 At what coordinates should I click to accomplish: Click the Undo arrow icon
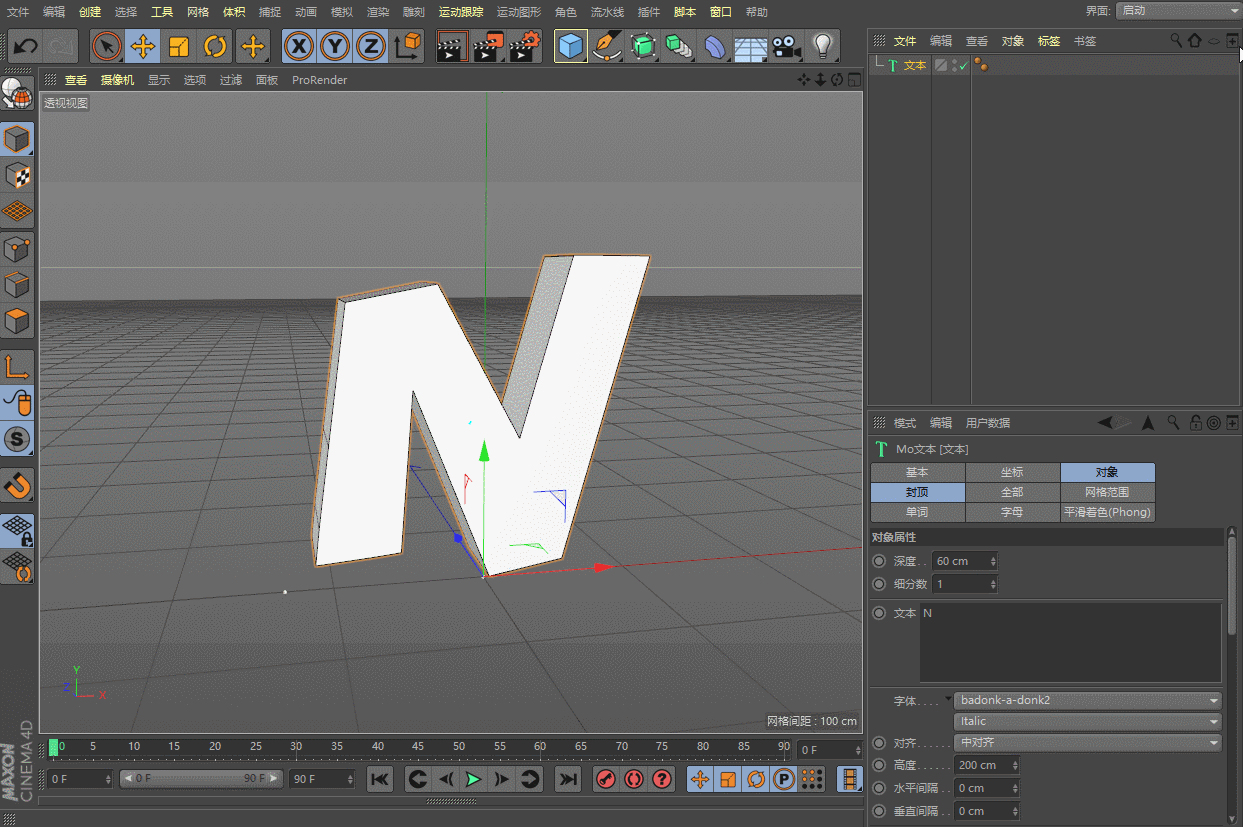(x=25, y=46)
